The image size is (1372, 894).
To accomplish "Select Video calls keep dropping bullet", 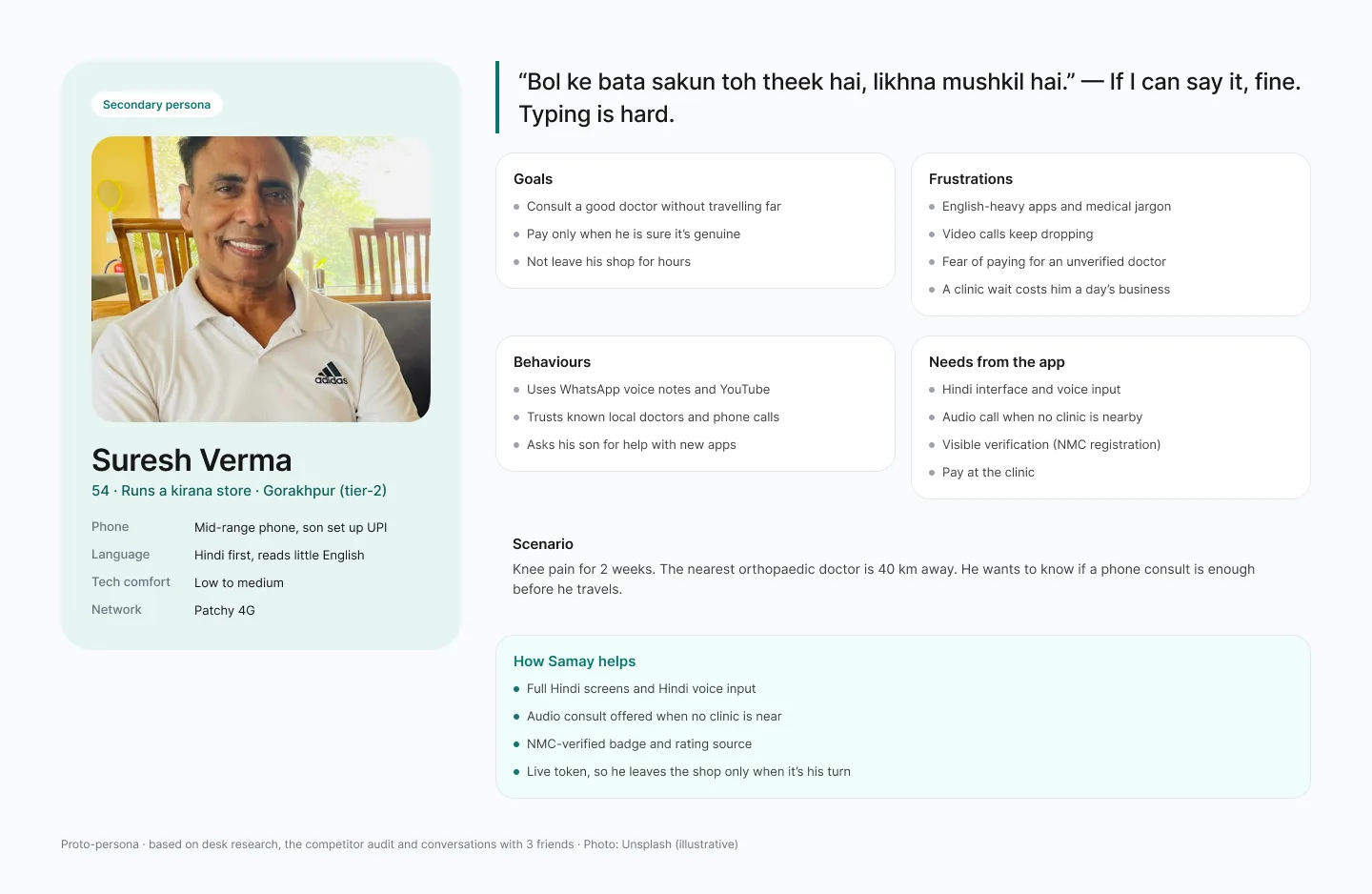I will coord(1018,234).
